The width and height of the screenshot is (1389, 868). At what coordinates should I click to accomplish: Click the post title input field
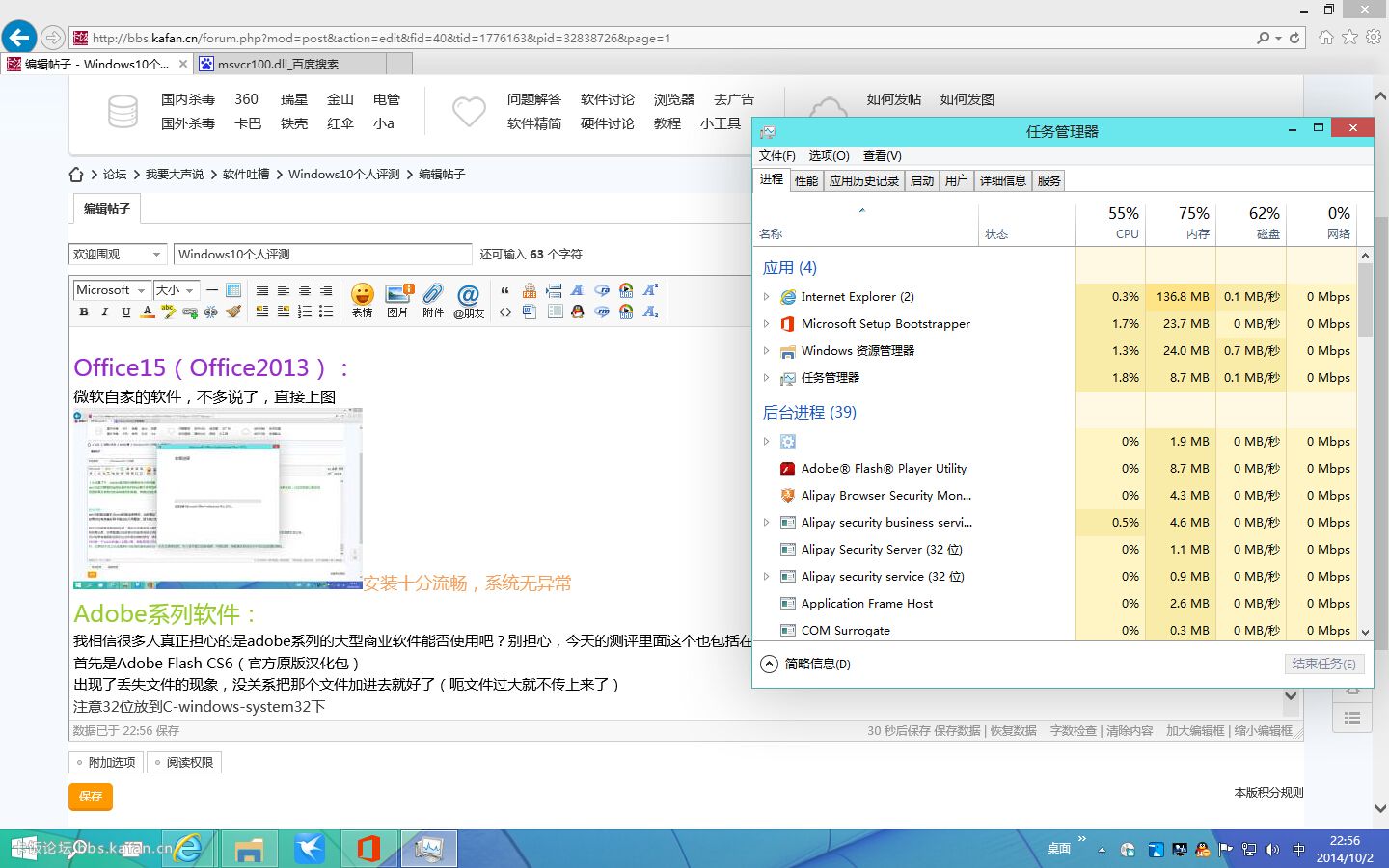[323, 254]
